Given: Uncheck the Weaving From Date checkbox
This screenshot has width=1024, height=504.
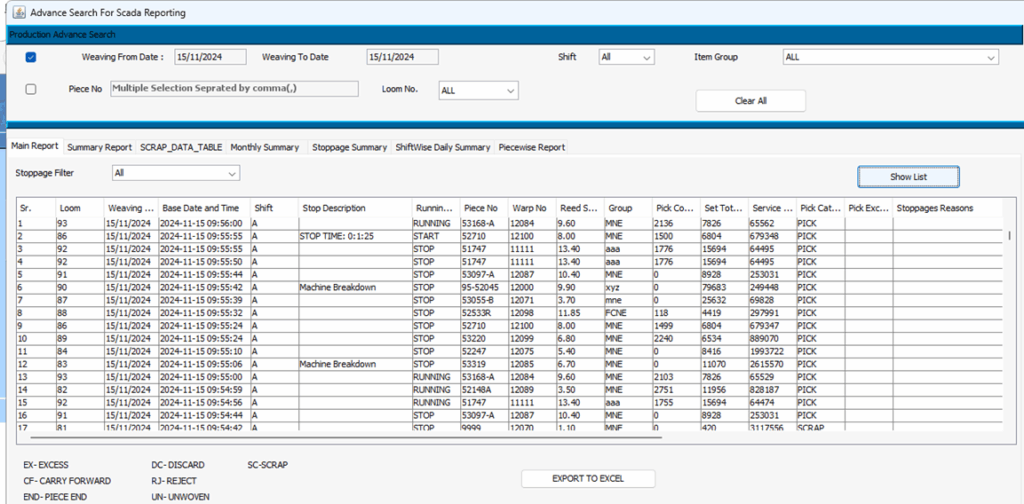Looking at the screenshot, I should coord(31,58).
